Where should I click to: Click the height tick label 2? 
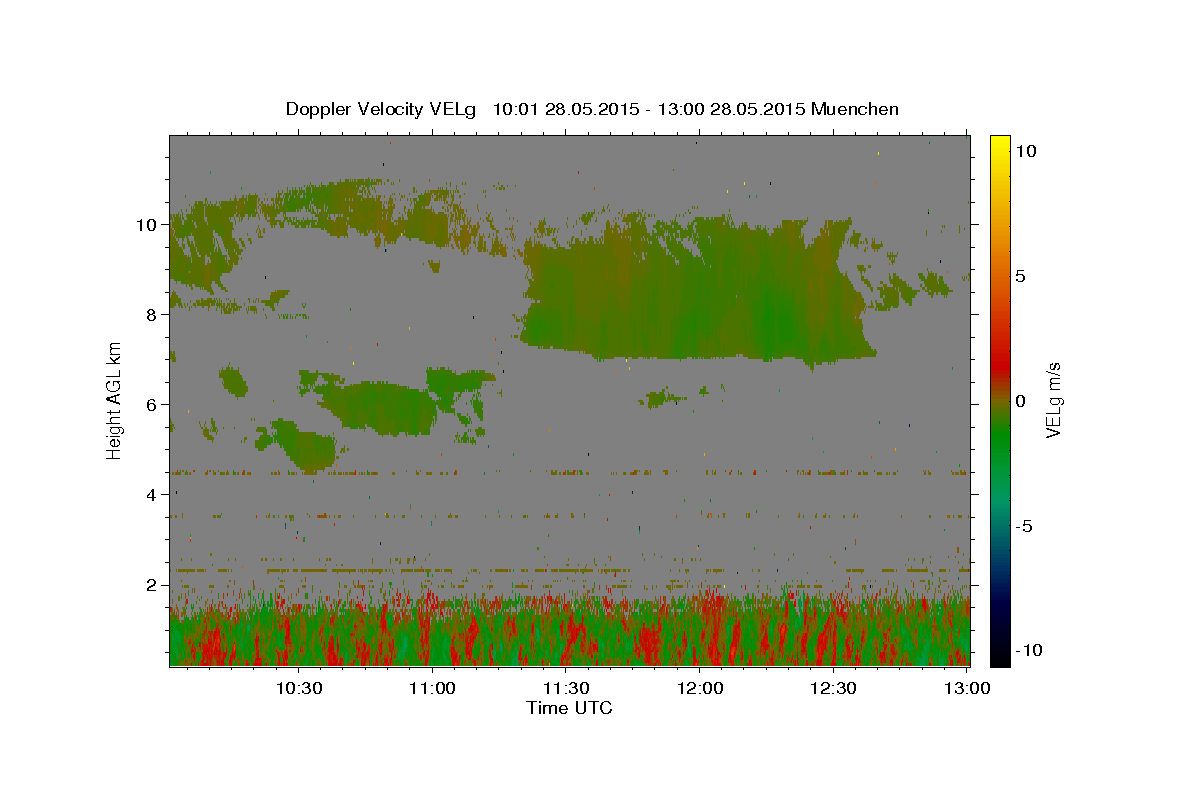tap(152, 585)
